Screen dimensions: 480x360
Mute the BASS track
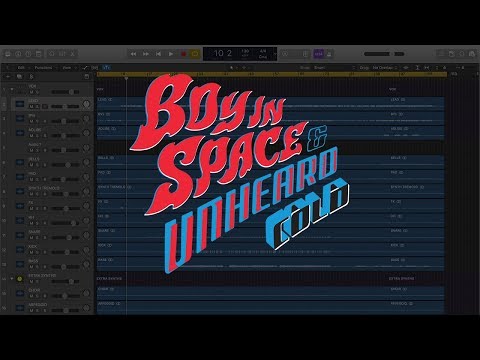[32, 267]
